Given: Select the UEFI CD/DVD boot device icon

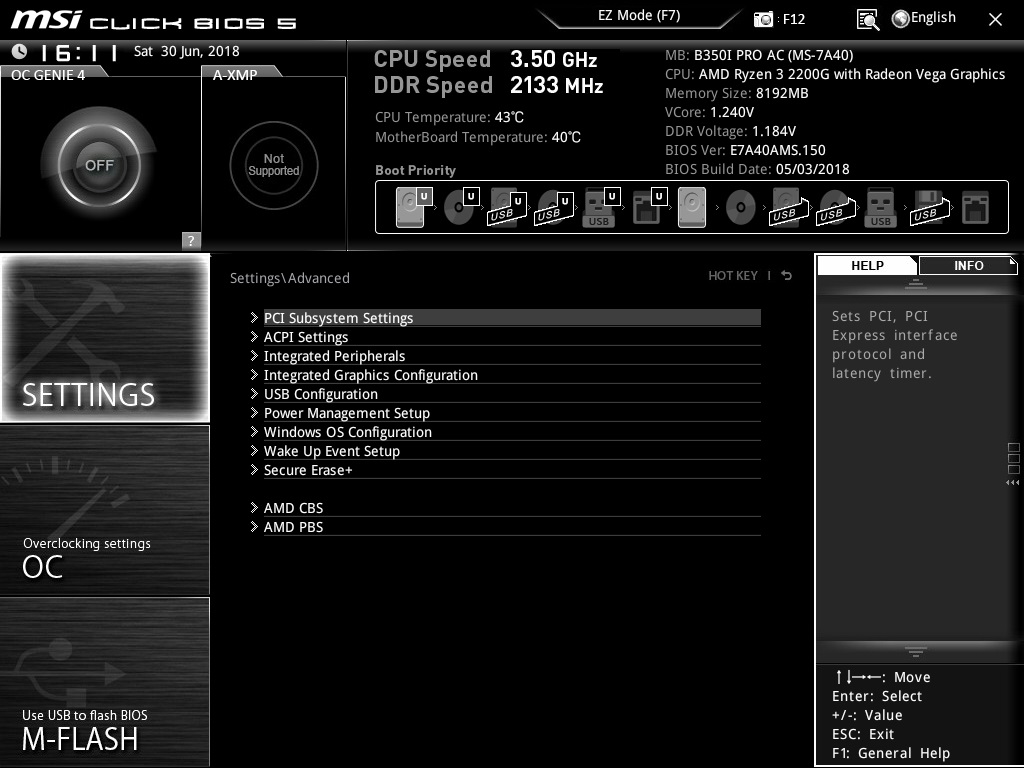Looking at the screenshot, I should [x=461, y=207].
